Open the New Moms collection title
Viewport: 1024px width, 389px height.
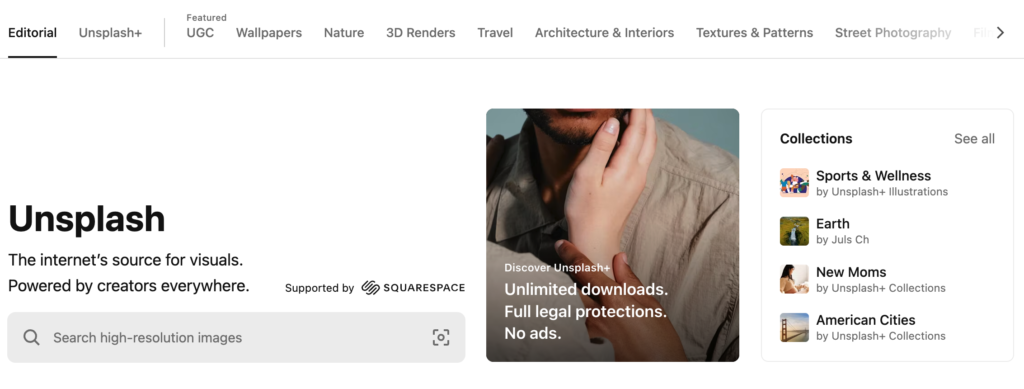(x=851, y=272)
